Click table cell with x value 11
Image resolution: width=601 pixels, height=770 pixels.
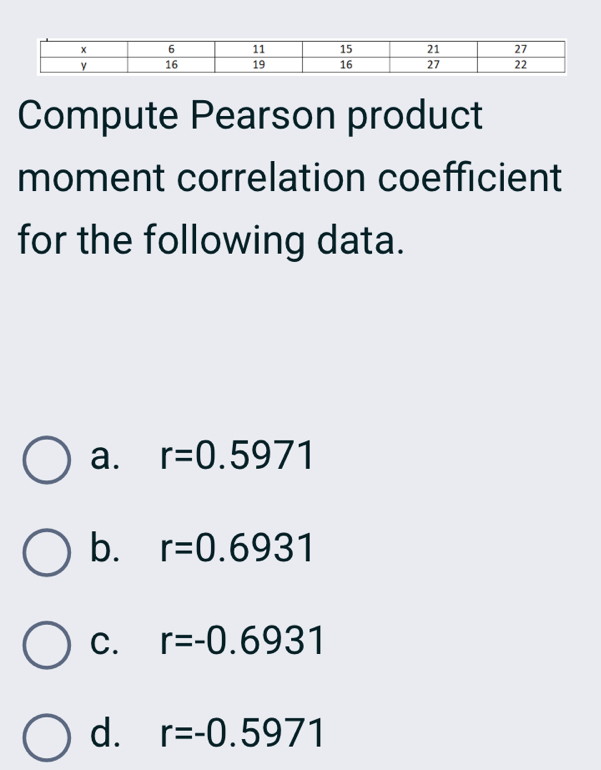[x=259, y=48]
